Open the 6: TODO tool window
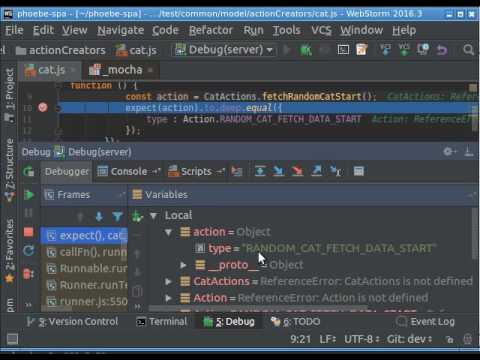 (x=295, y=322)
